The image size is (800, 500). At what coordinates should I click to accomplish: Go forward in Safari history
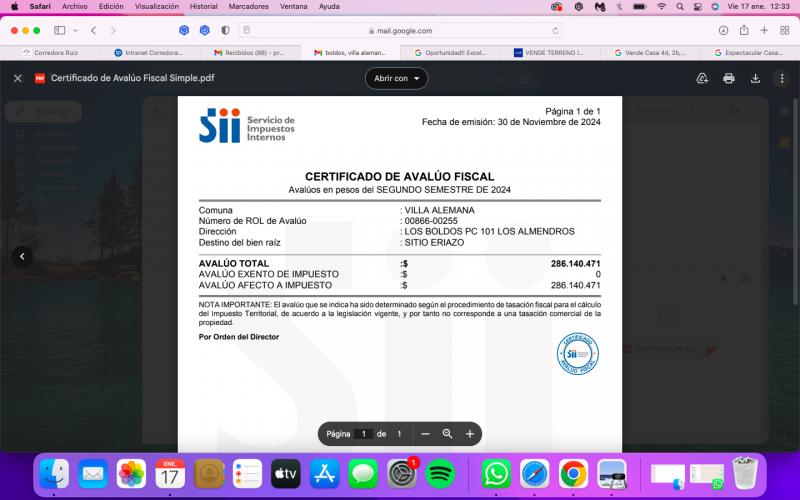pyautogui.click(x=113, y=31)
